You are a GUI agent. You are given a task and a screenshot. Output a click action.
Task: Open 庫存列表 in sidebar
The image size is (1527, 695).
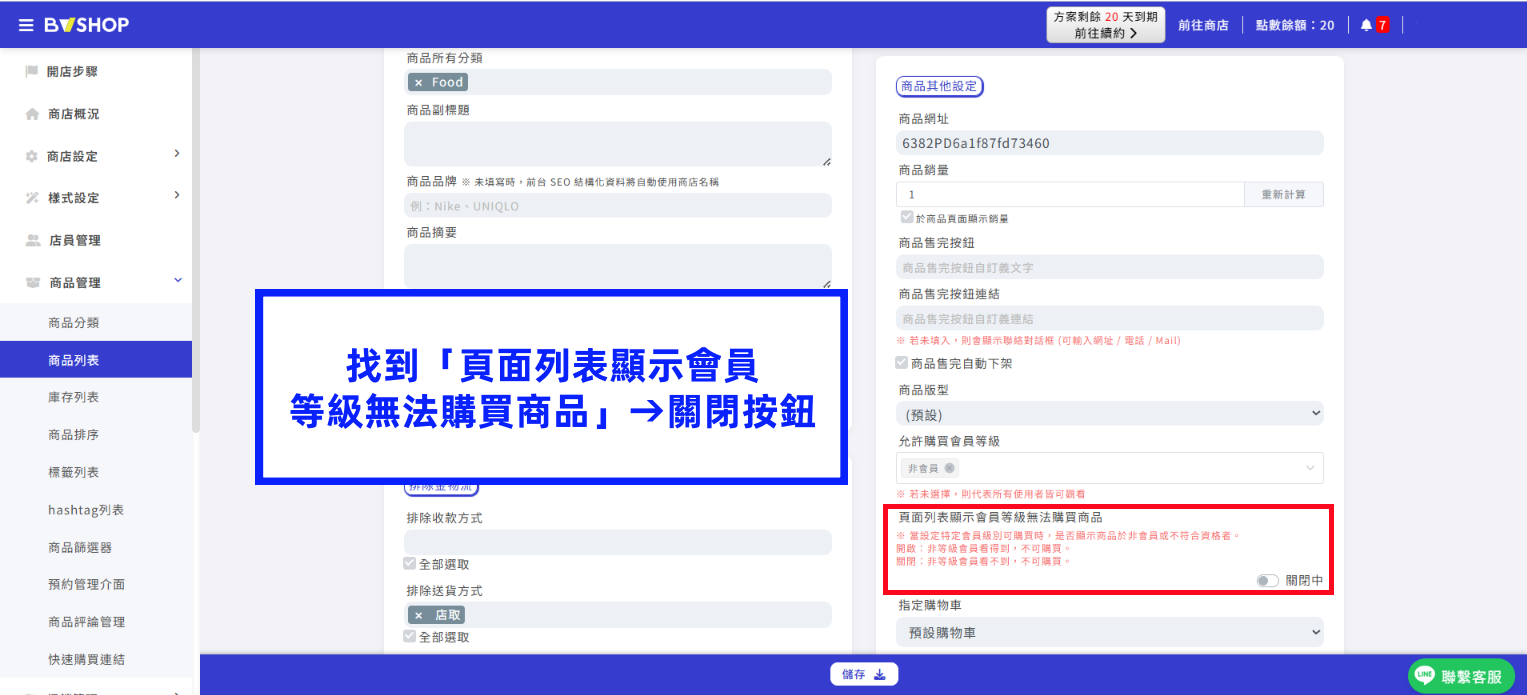[x=74, y=397]
